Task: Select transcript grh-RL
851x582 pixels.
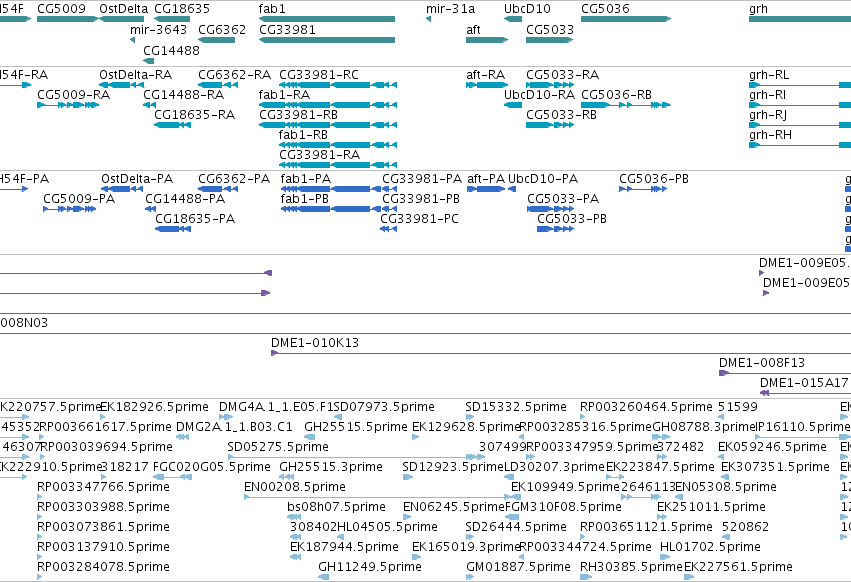Action: click(800, 85)
